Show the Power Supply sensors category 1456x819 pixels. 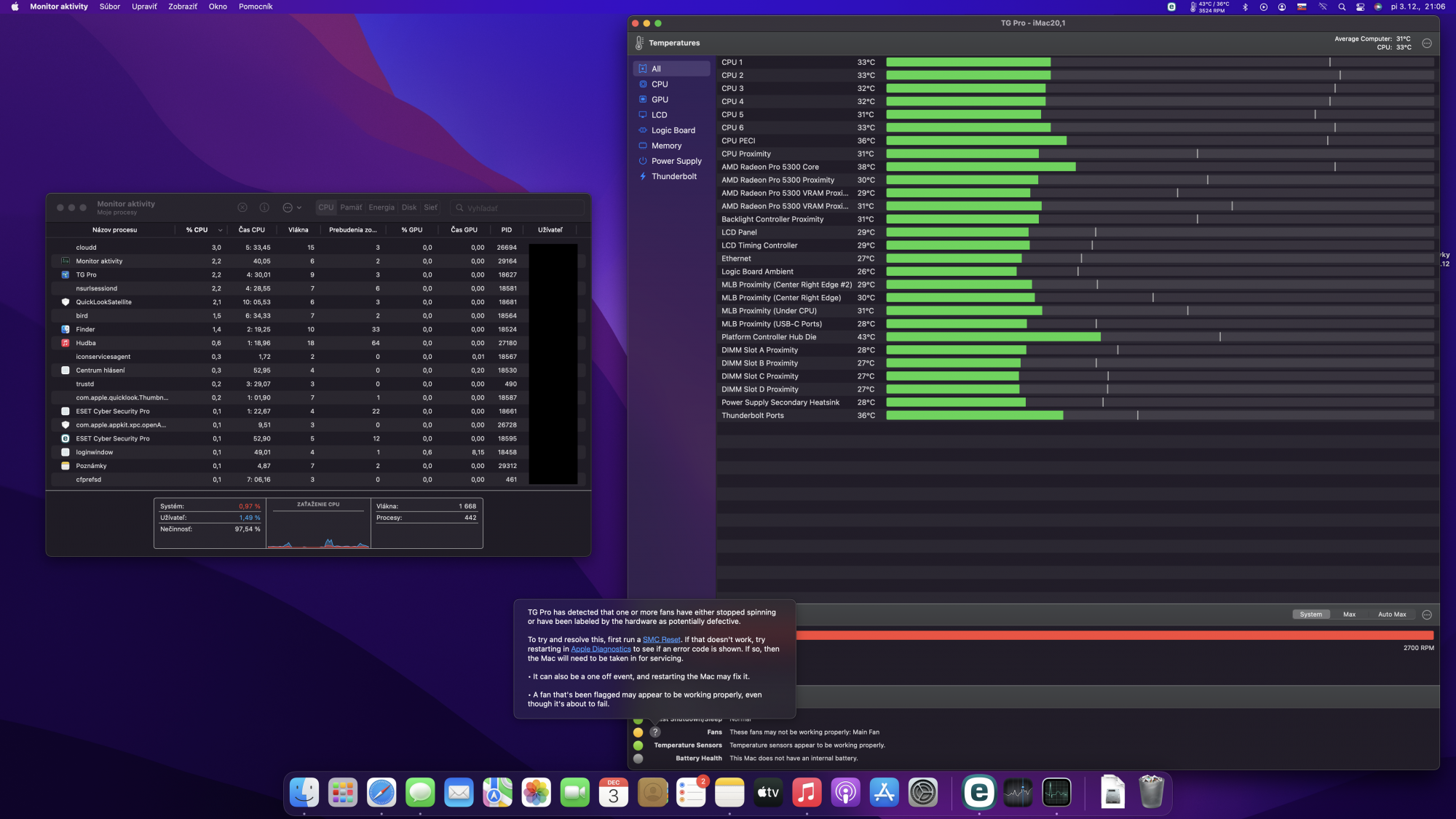[x=676, y=161]
